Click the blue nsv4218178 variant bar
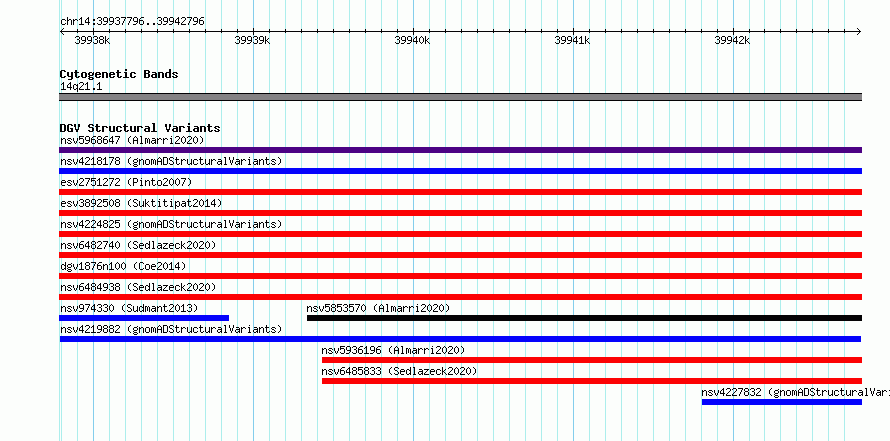890x441 pixels. [x=460, y=171]
